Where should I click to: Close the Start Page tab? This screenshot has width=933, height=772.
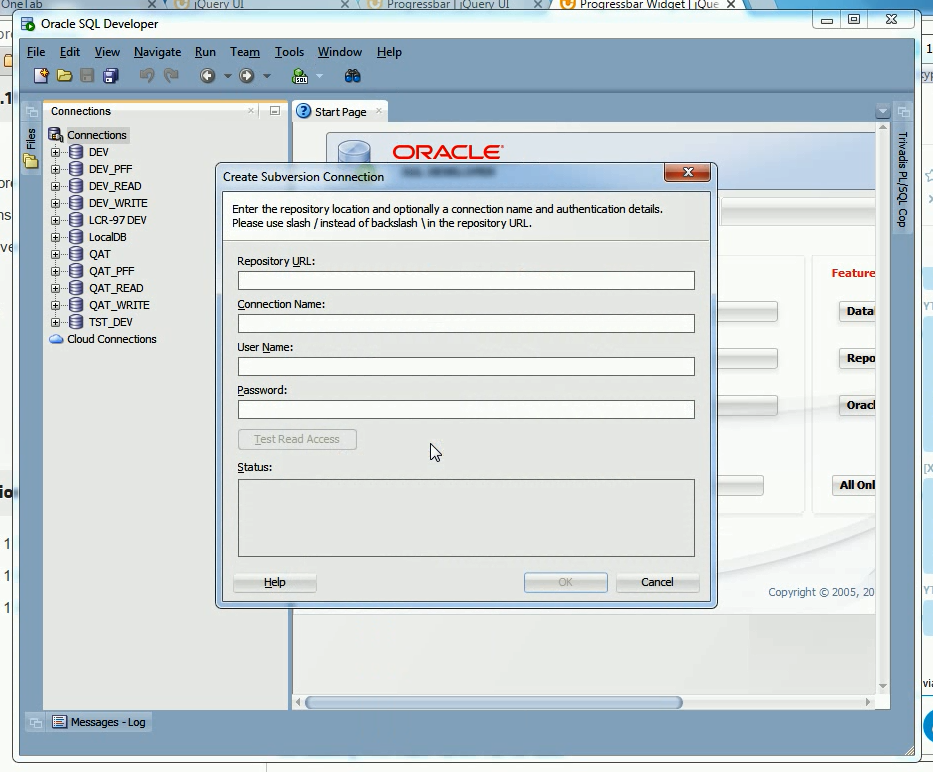click(378, 111)
